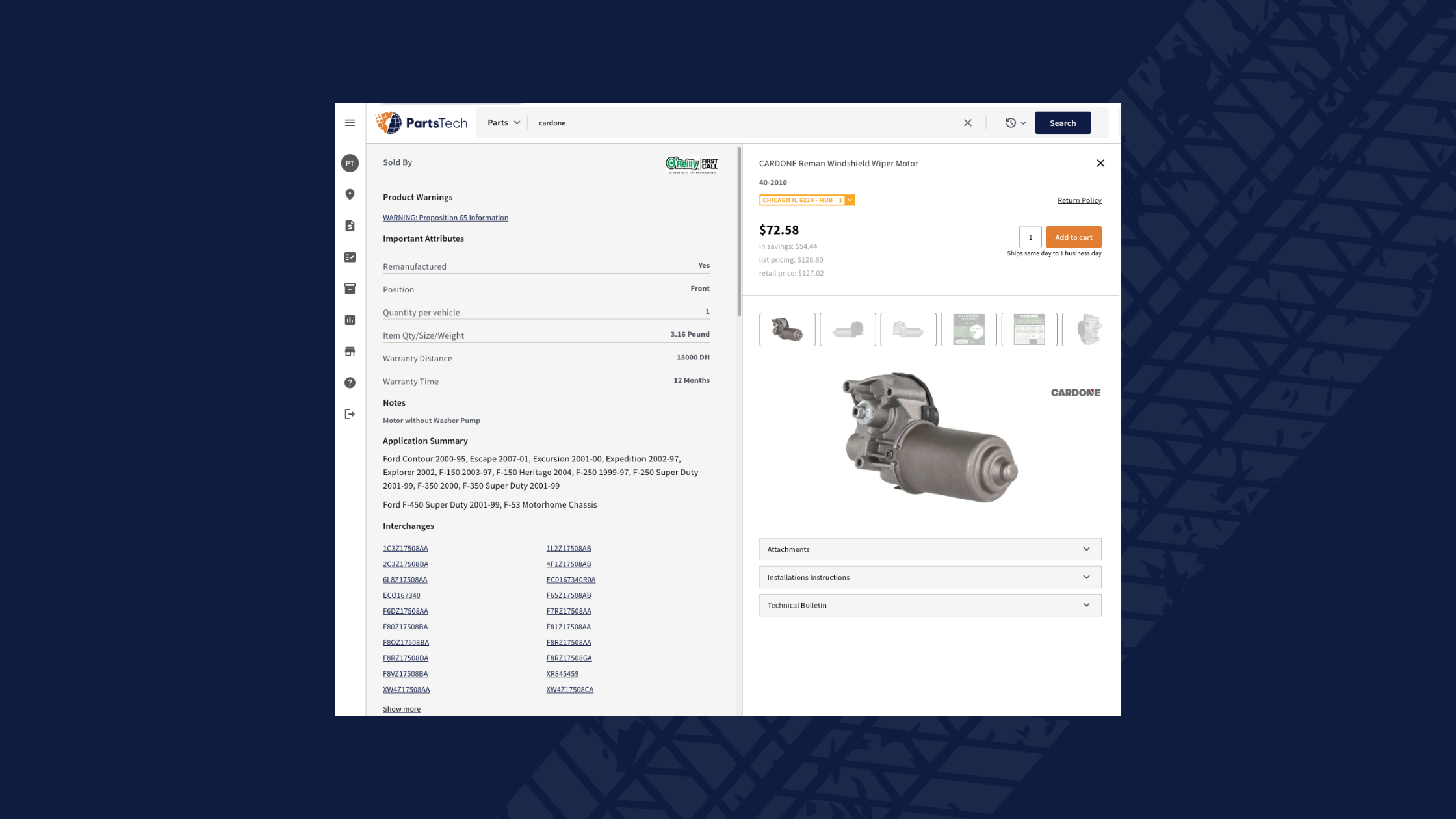Open interchange 1L2Z17508AB
1456x819 pixels.
[x=569, y=549]
